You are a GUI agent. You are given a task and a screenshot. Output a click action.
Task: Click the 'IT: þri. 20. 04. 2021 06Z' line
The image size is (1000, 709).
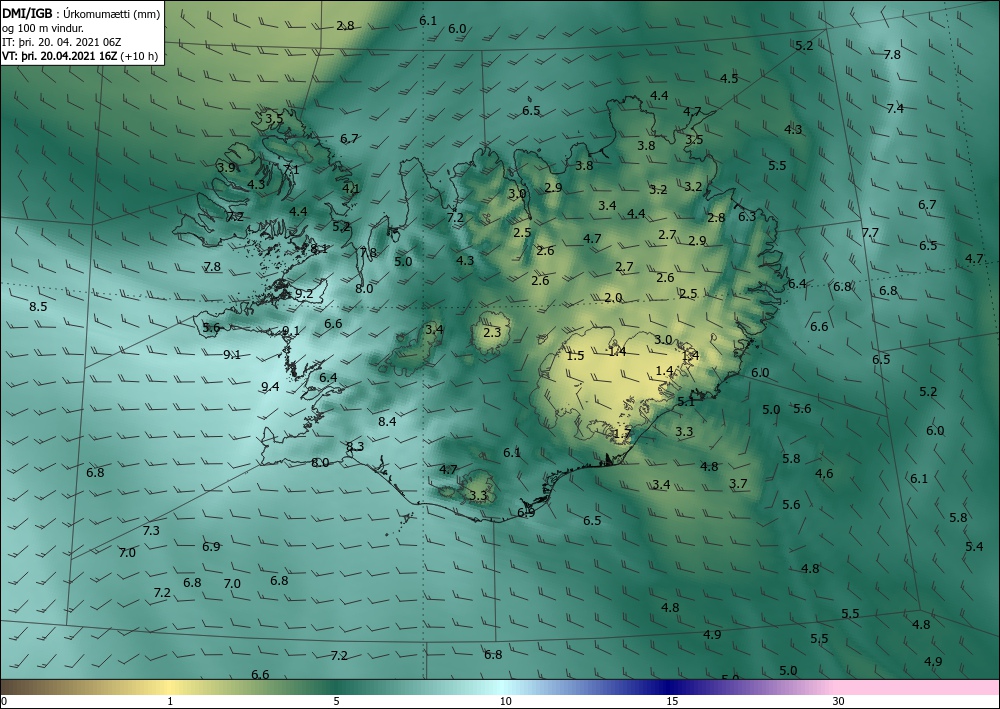(x=62, y=42)
